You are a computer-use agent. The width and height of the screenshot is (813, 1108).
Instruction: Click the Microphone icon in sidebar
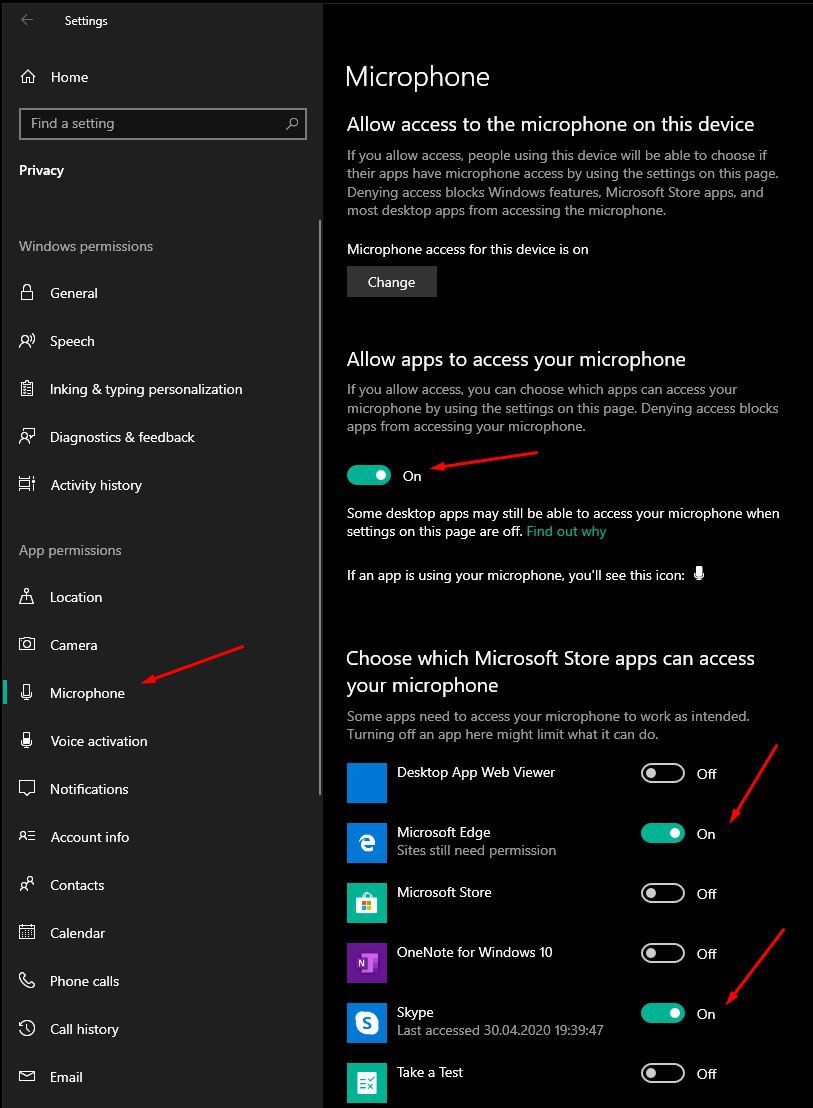(27, 692)
